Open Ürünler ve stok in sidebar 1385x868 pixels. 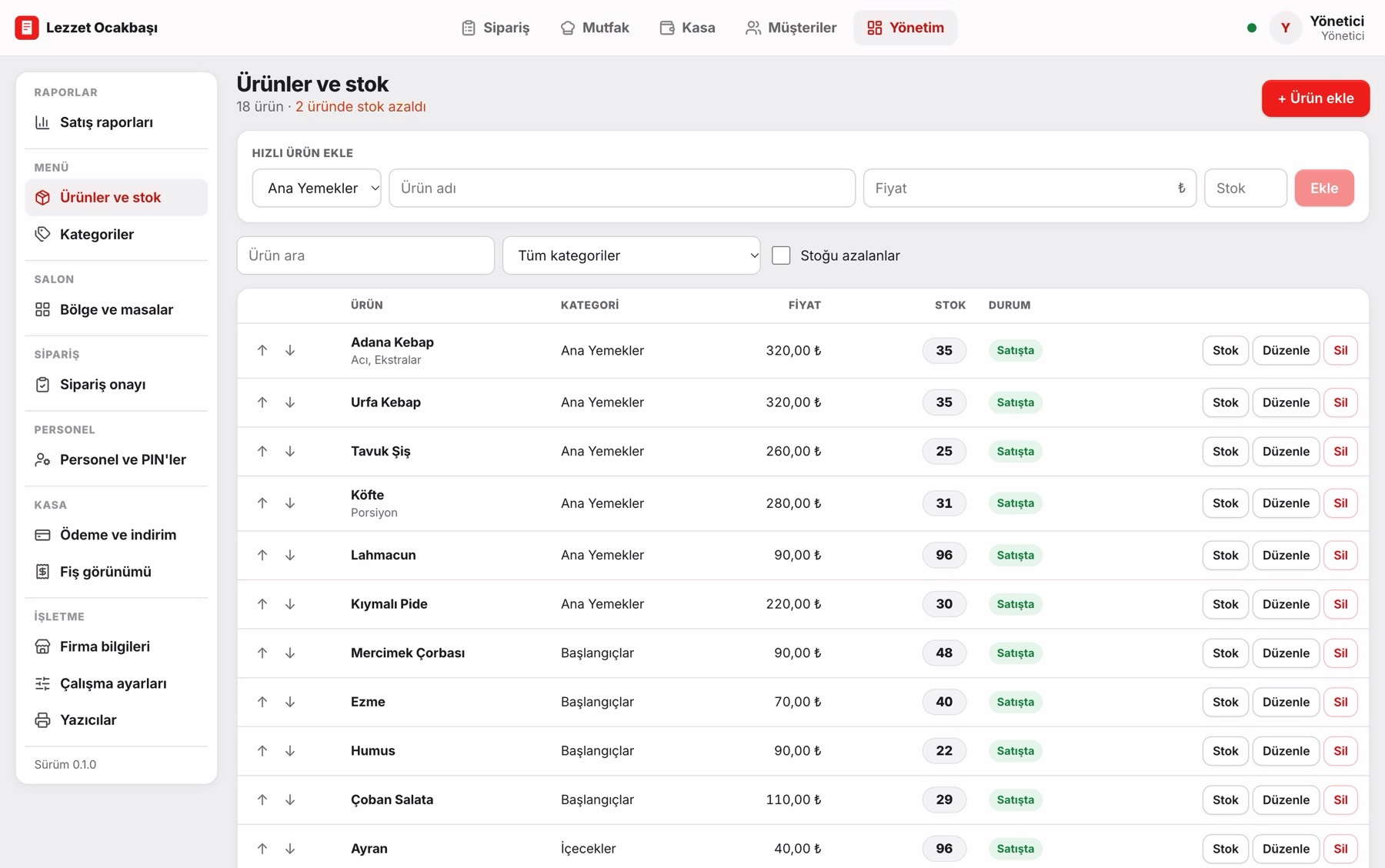pyautogui.click(x=116, y=198)
